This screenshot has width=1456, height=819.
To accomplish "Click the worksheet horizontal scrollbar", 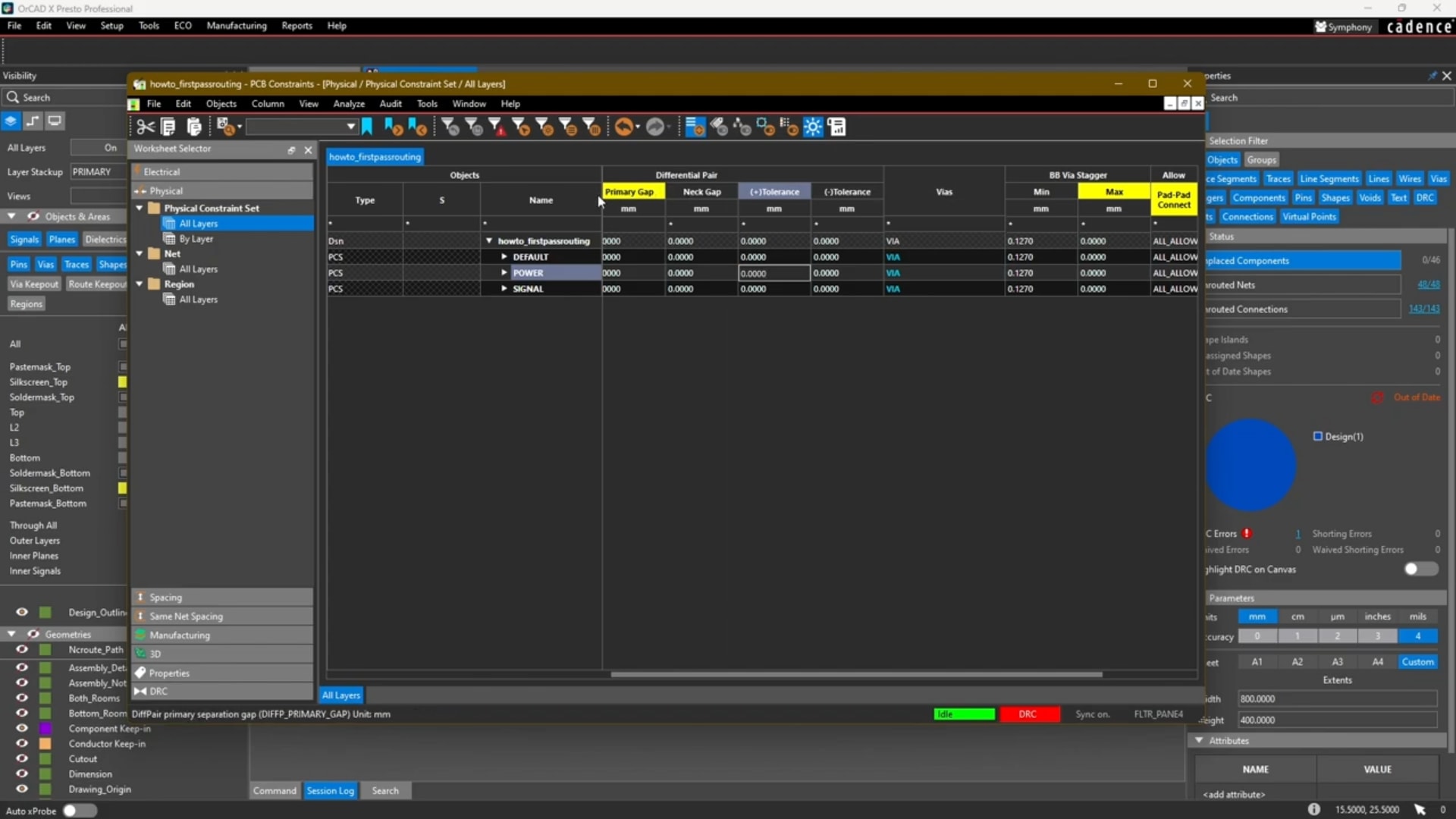I will [856, 674].
